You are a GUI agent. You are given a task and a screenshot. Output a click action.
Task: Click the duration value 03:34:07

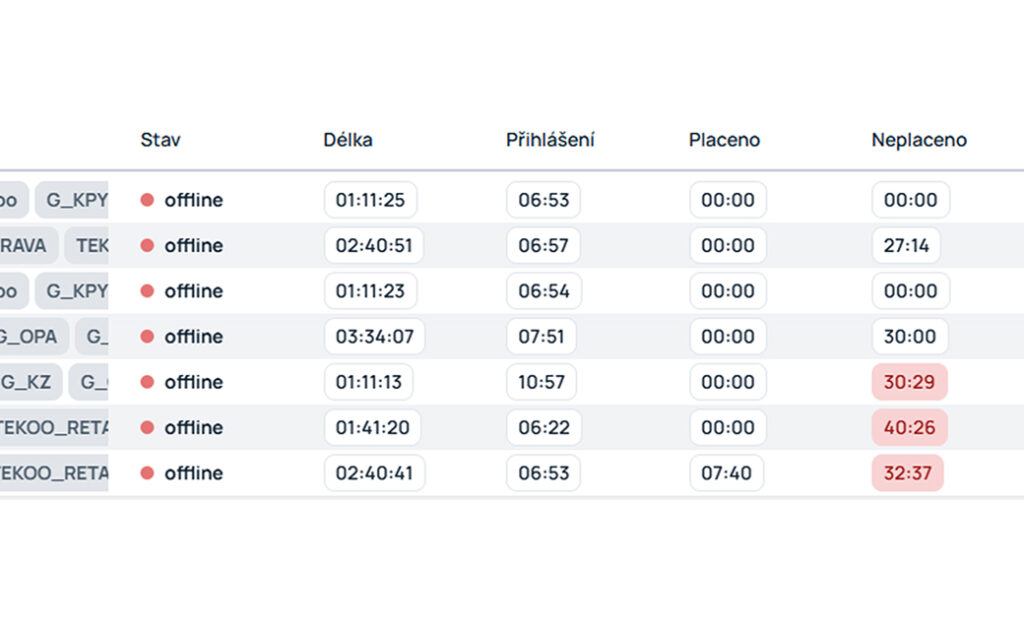375,336
